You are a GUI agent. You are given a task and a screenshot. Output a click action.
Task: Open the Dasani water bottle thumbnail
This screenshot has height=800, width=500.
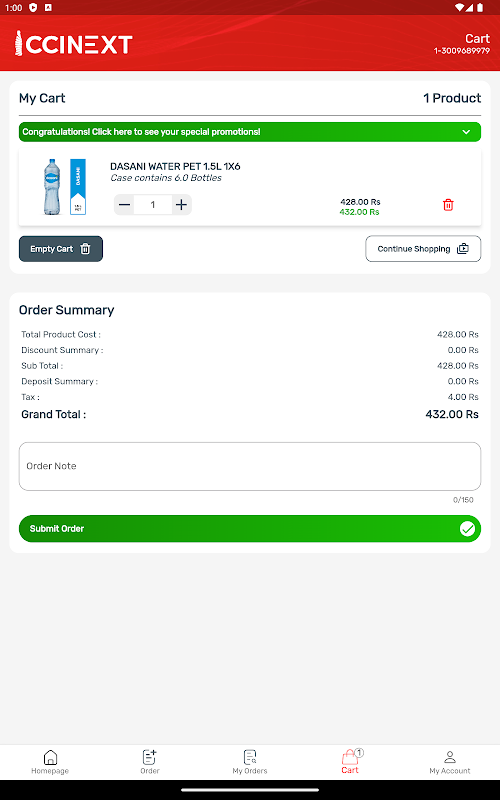click(x=63, y=187)
